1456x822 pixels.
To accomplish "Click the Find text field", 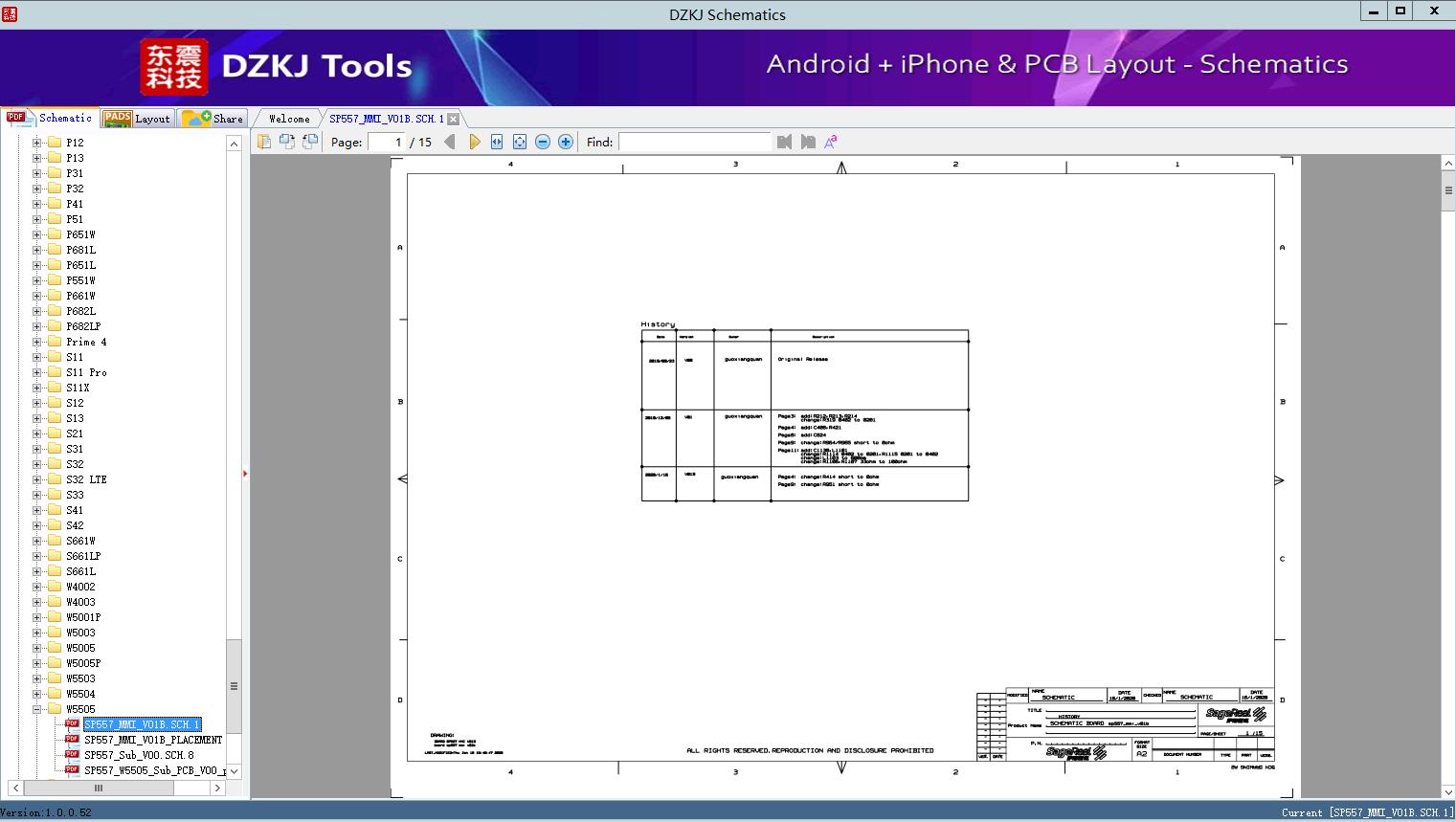I will [694, 142].
